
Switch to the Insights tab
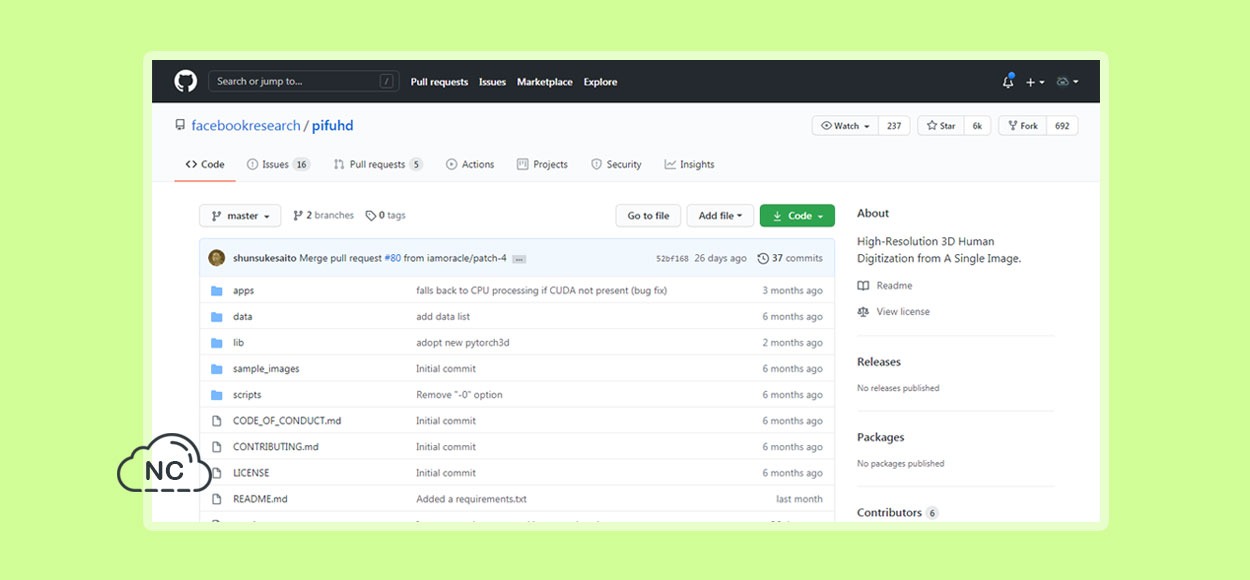[689, 165]
